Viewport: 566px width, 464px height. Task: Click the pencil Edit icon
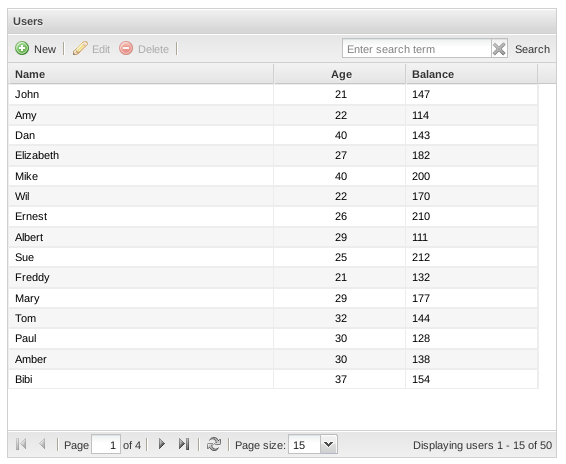coord(80,48)
